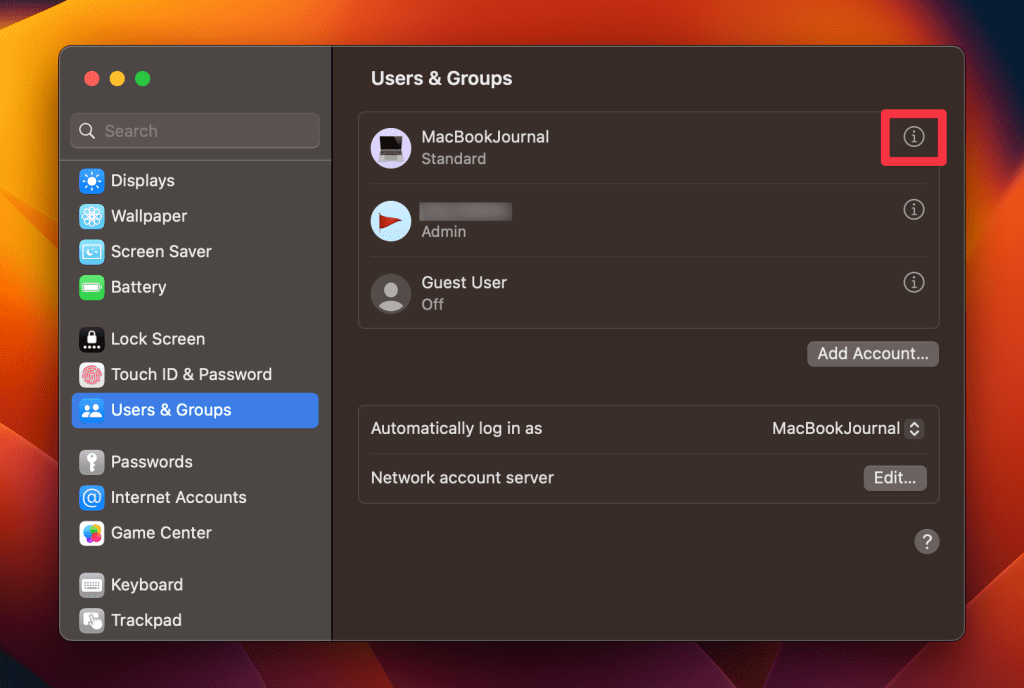1024x688 pixels.
Task: Click the Add Account button
Action: click(872, 354)
